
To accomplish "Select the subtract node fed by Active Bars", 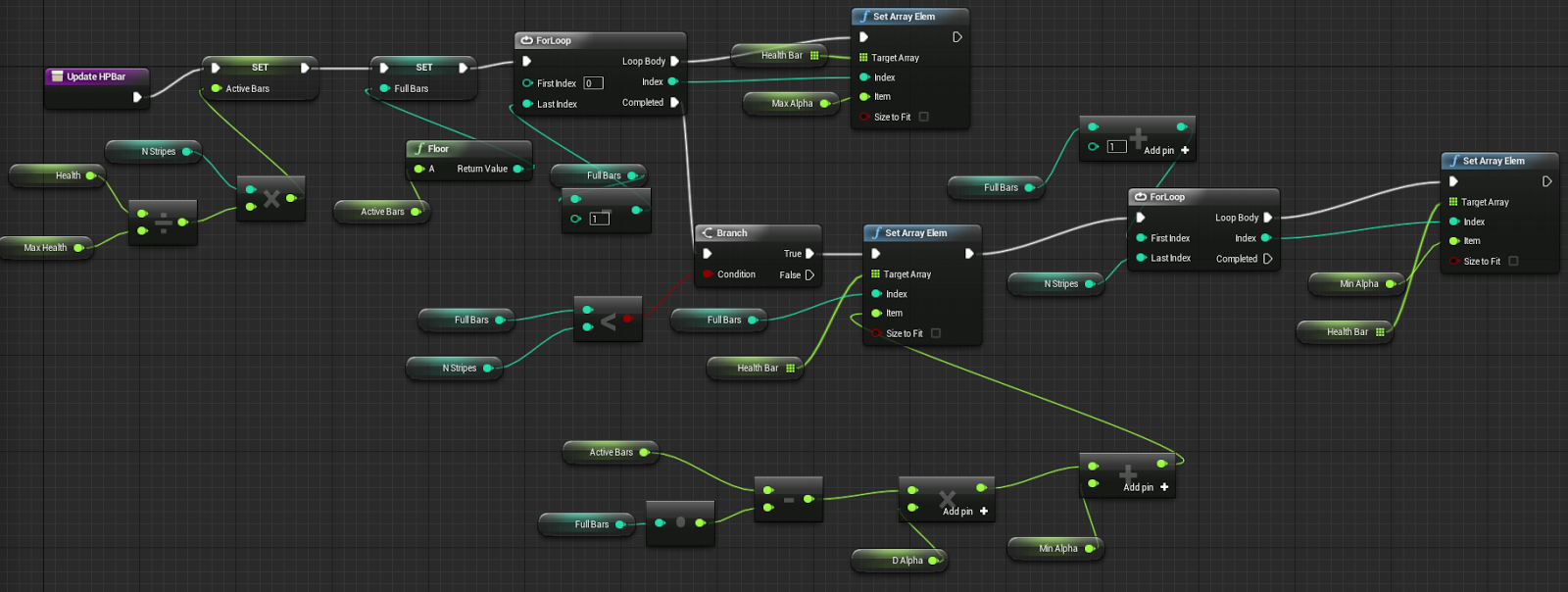I will pyautogui.click(x=789, y=500).
